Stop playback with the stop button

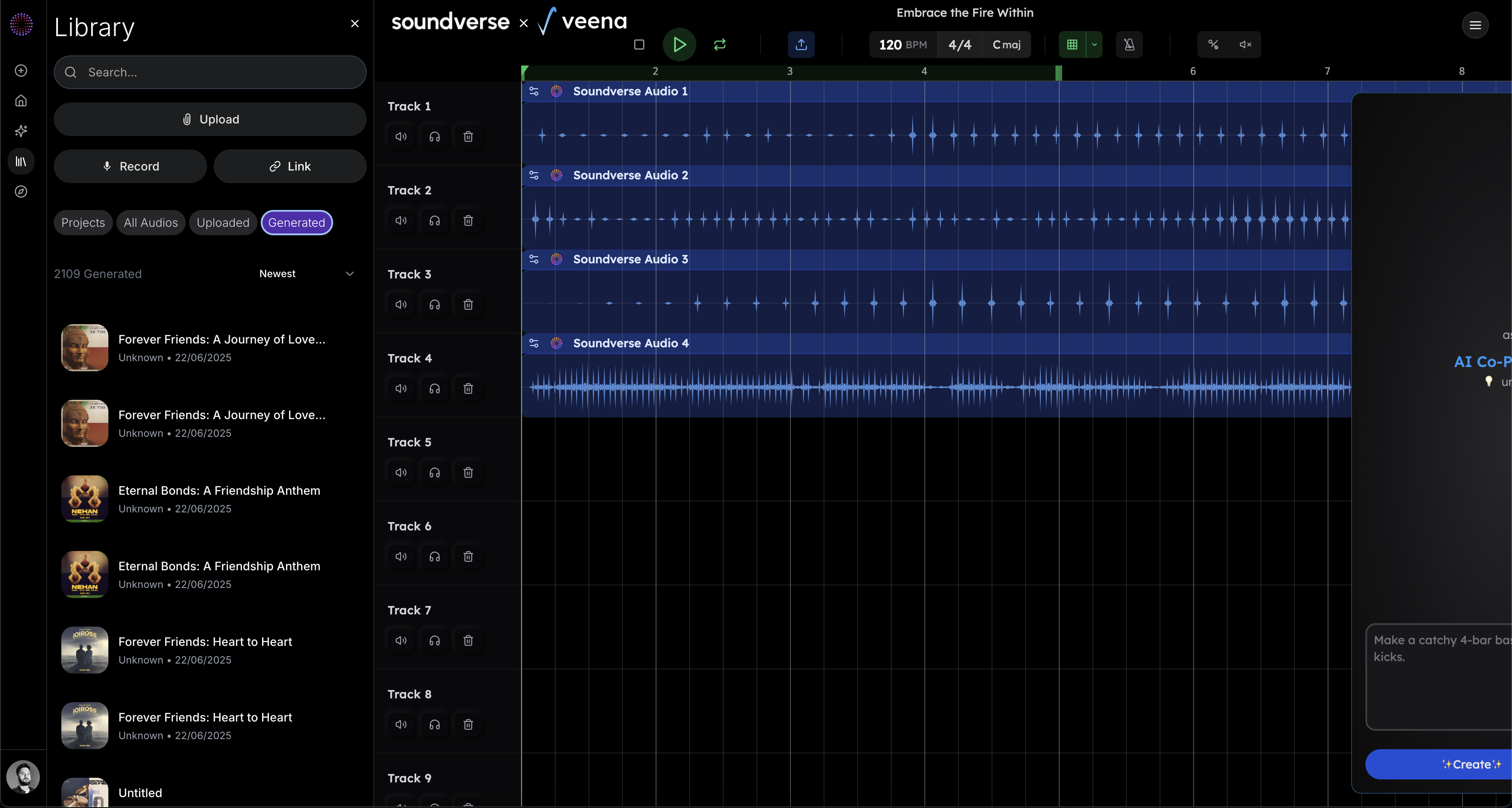coord(639,45)
